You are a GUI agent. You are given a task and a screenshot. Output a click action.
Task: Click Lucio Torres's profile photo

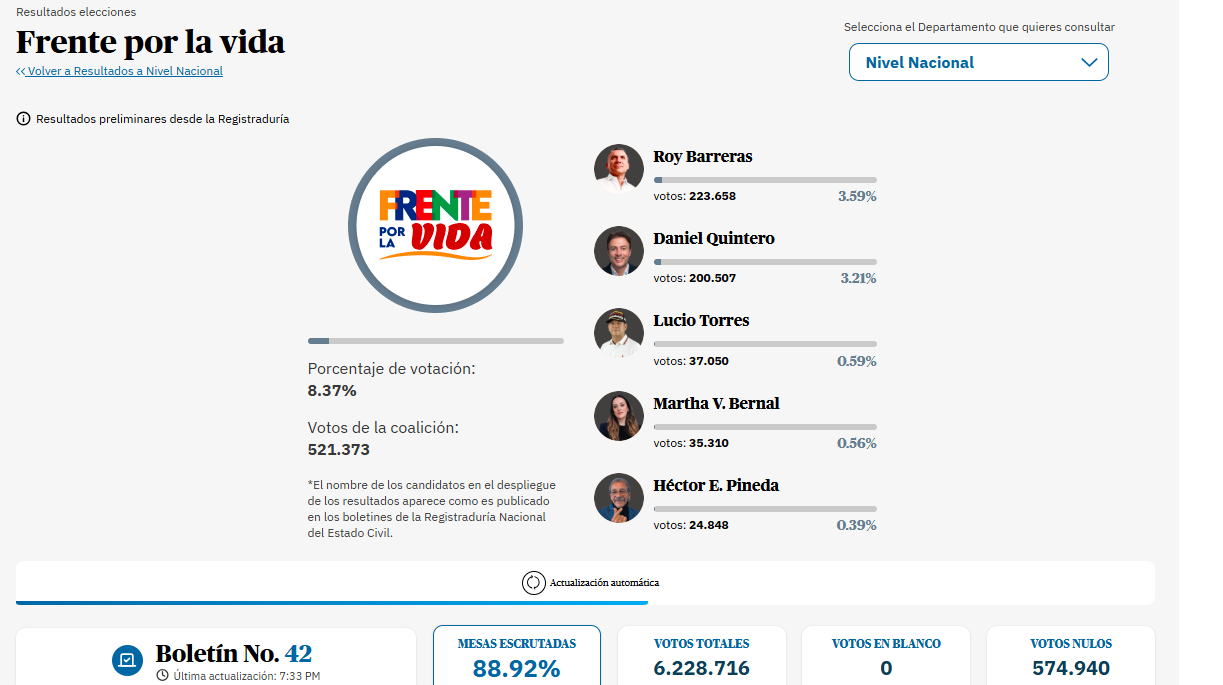tap(618, 332)
